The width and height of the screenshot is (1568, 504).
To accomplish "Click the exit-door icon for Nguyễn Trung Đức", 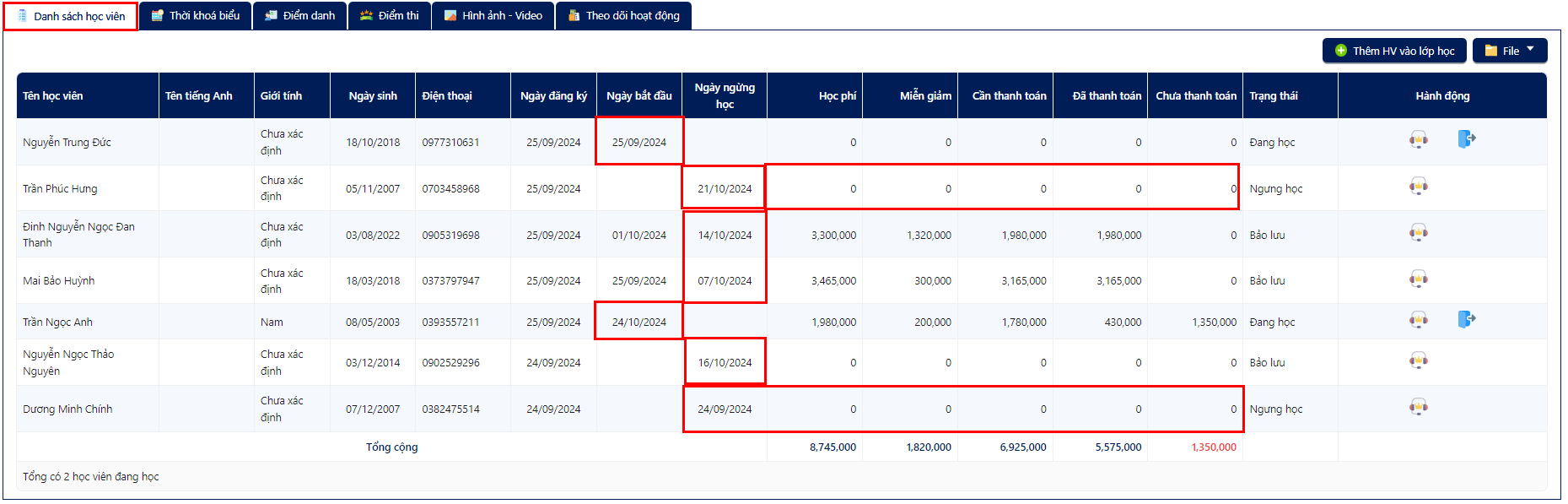I will [x=1467, y=139].
